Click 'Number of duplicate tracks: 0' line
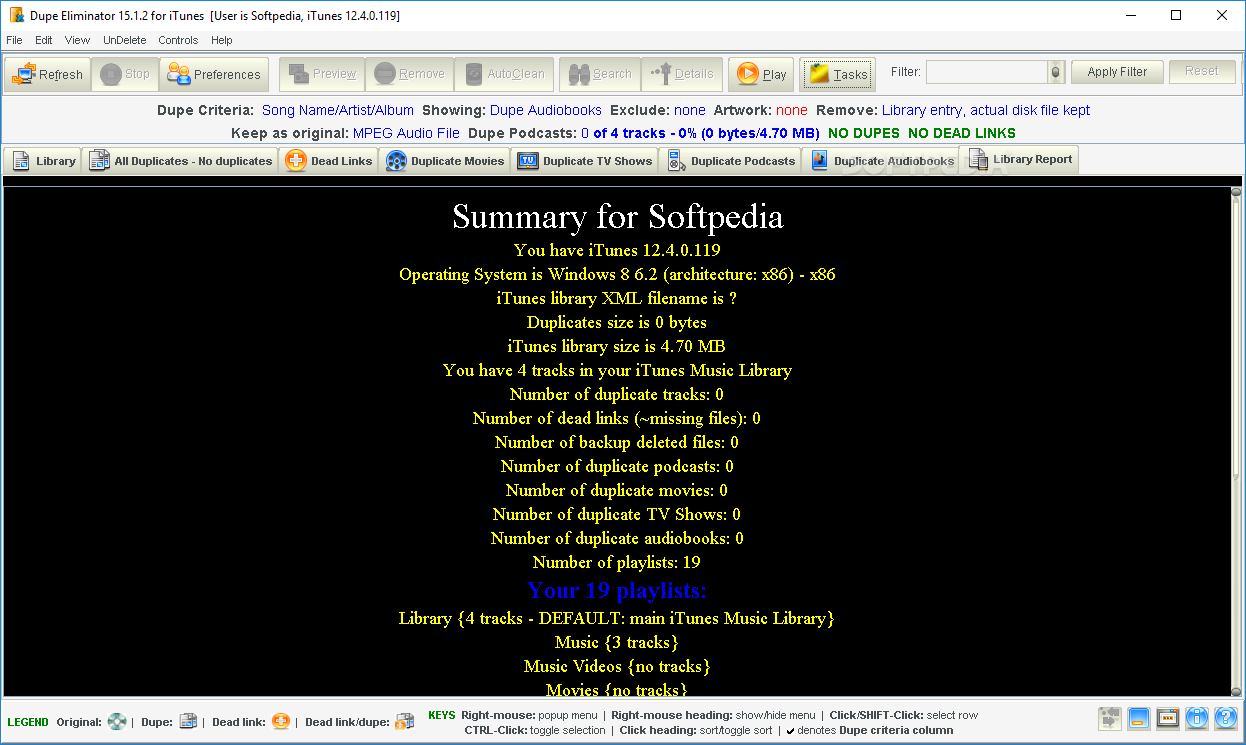The height and width of the screenshot is (745, 1246). tap(617, 394)
